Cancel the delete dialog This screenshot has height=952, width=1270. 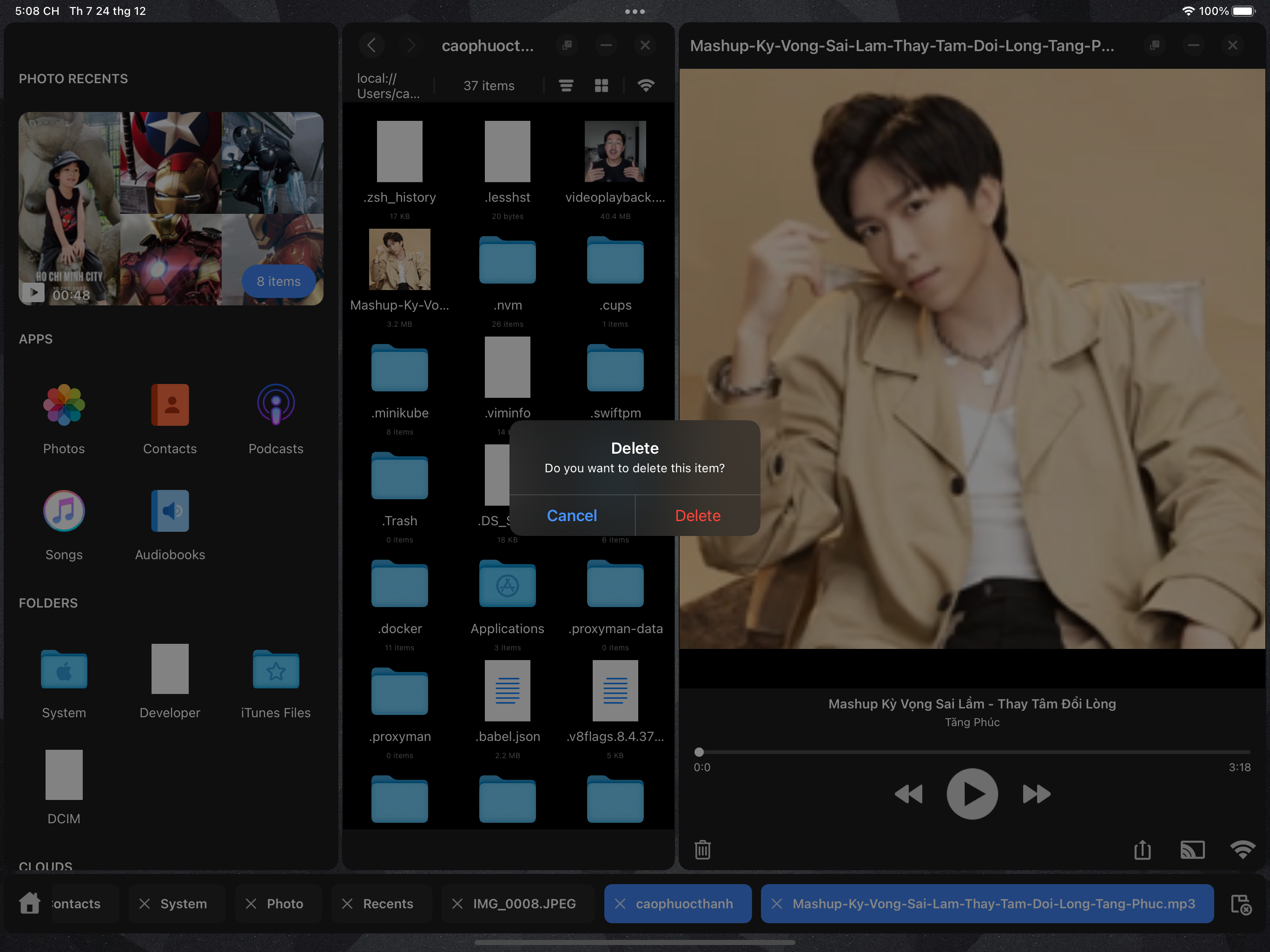tap(572, 515)
